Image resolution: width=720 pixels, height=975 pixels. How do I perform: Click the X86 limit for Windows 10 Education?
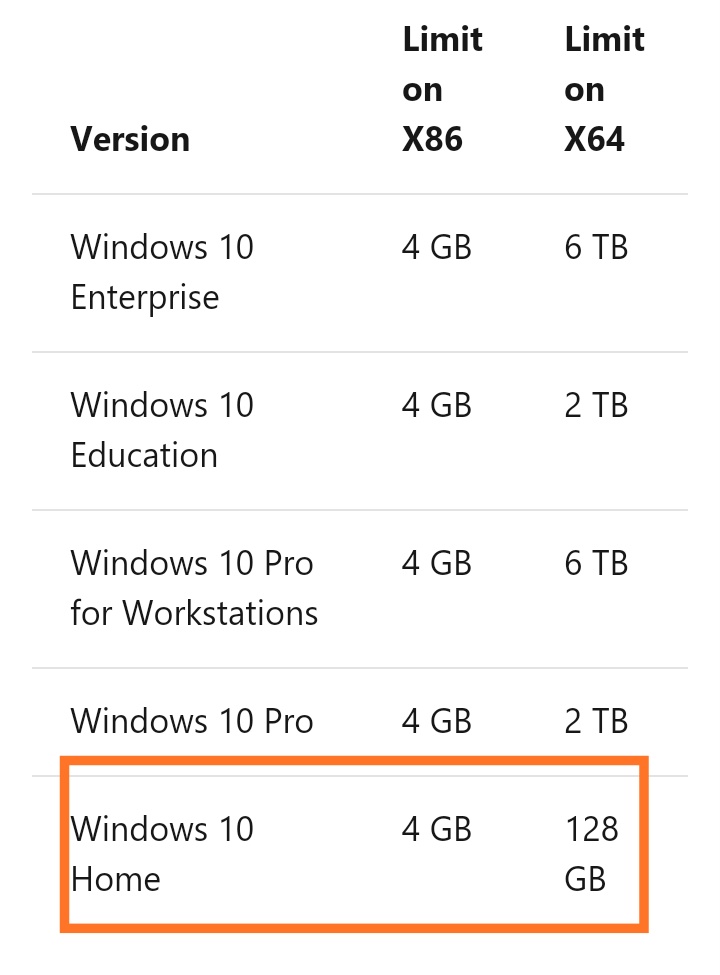pyautogui.click(x=436, y=405)
